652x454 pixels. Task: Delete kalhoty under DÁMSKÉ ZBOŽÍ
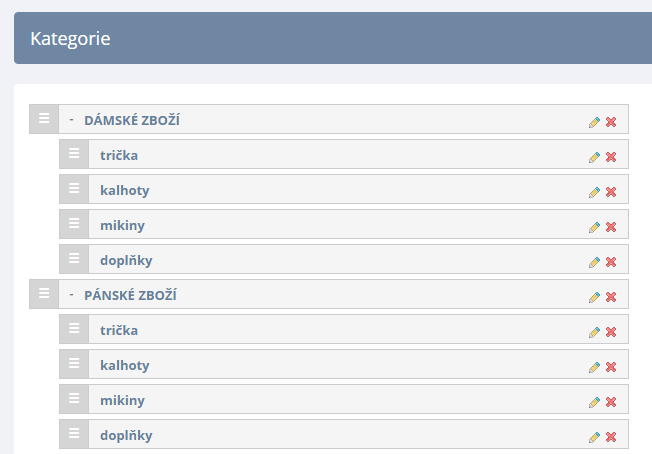611,192
